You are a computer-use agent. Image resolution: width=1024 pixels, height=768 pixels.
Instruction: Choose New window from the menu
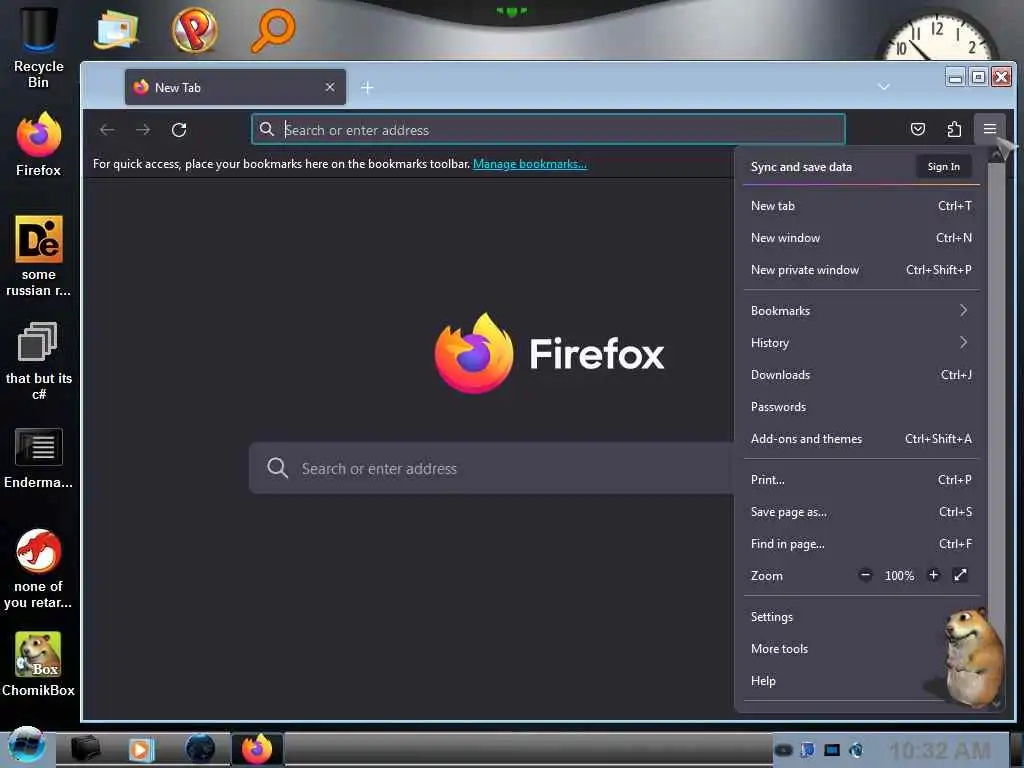click(861, 238)
